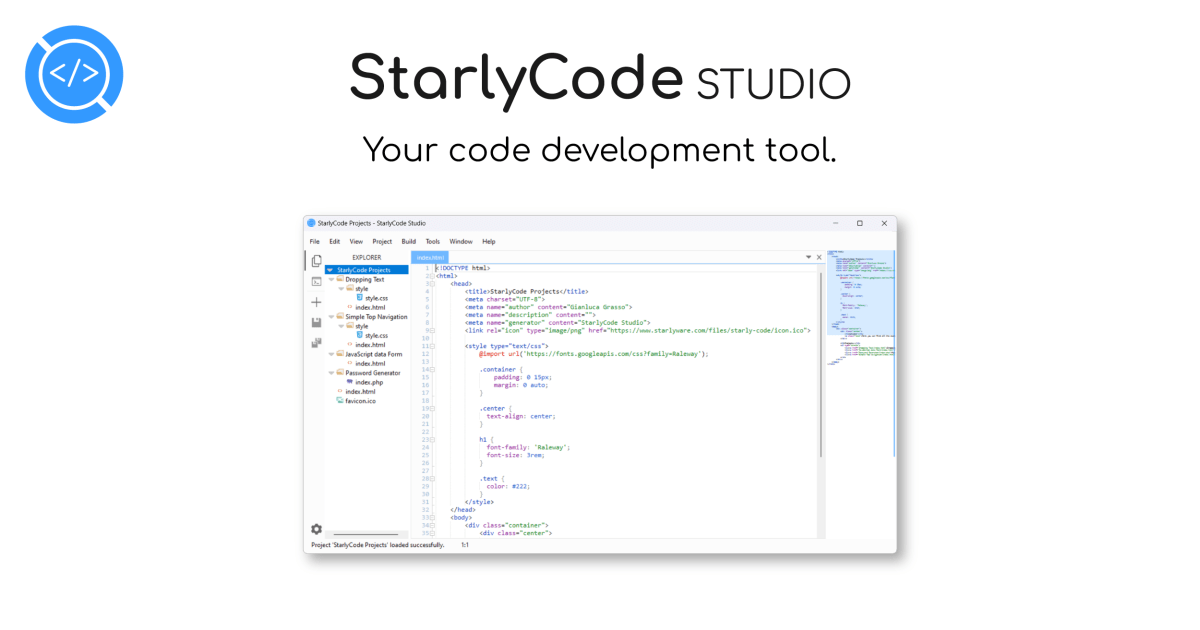Click the color: #222; code line
The width and height of the screenshot is (1200, 630).
coord(508,486)
